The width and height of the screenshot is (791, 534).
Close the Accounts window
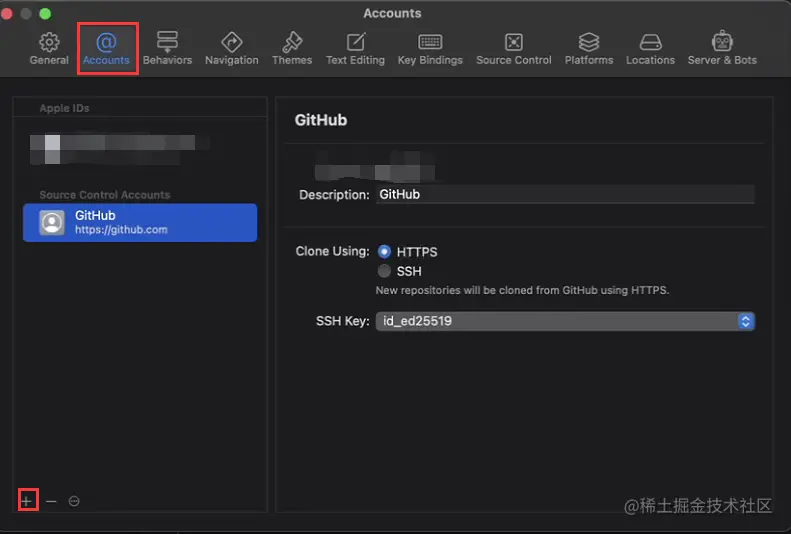pos(7,14)
